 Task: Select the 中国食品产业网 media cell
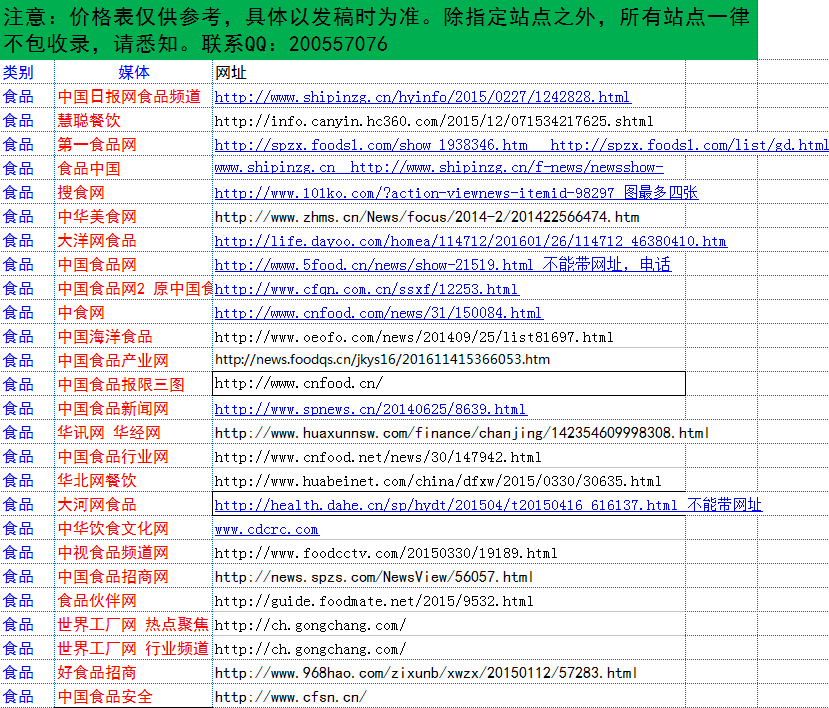click(x=133, y=361)
